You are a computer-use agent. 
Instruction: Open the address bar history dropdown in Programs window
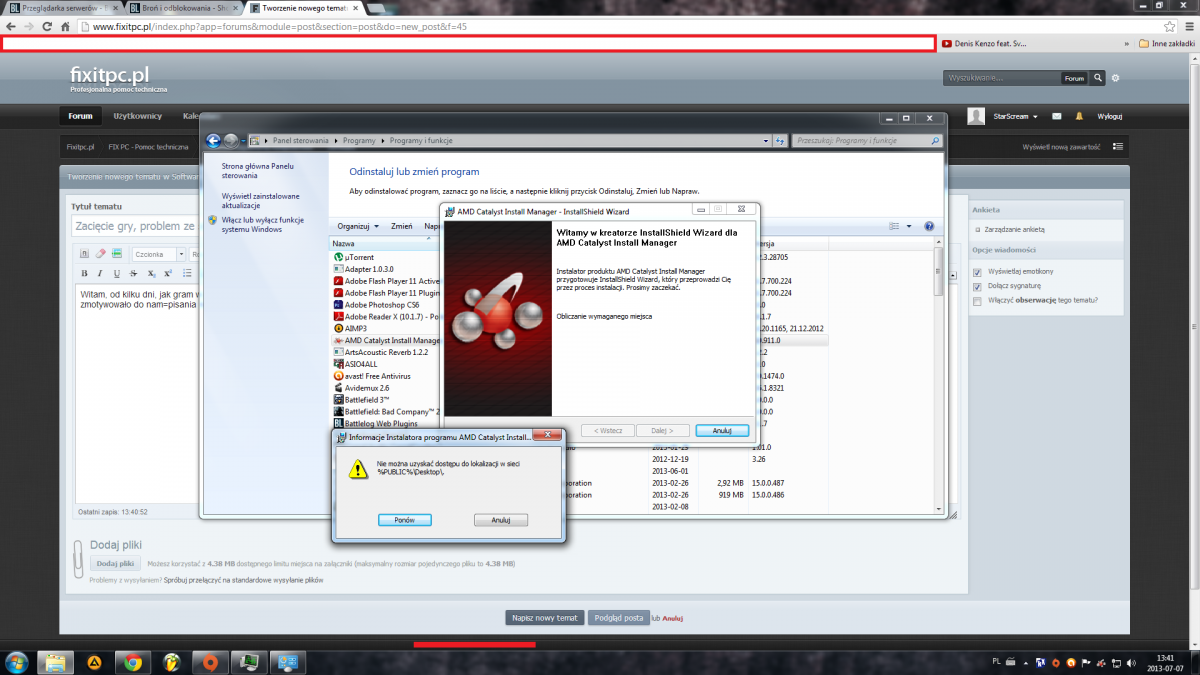(x=768, y=141)
